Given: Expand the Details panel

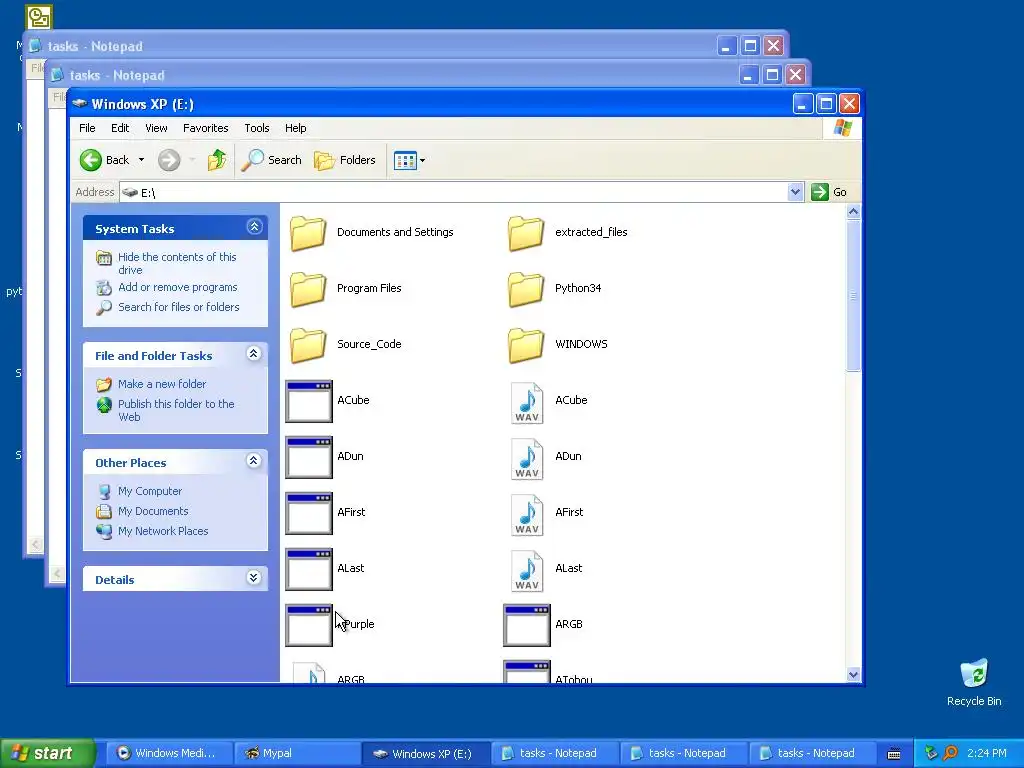Looking at the screenshot, I should pyautogui.click(x=254, y=578).
